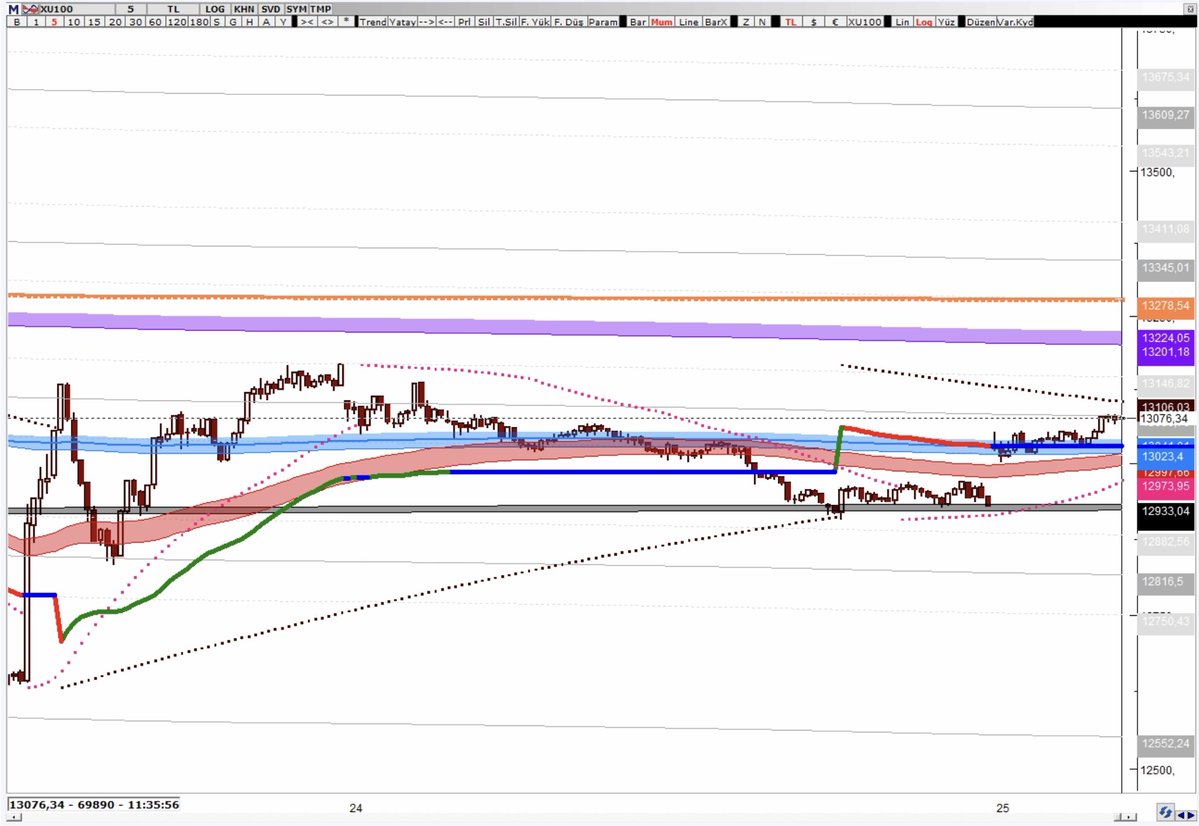
Task: Click the SVD button
Action: [271, 9]
